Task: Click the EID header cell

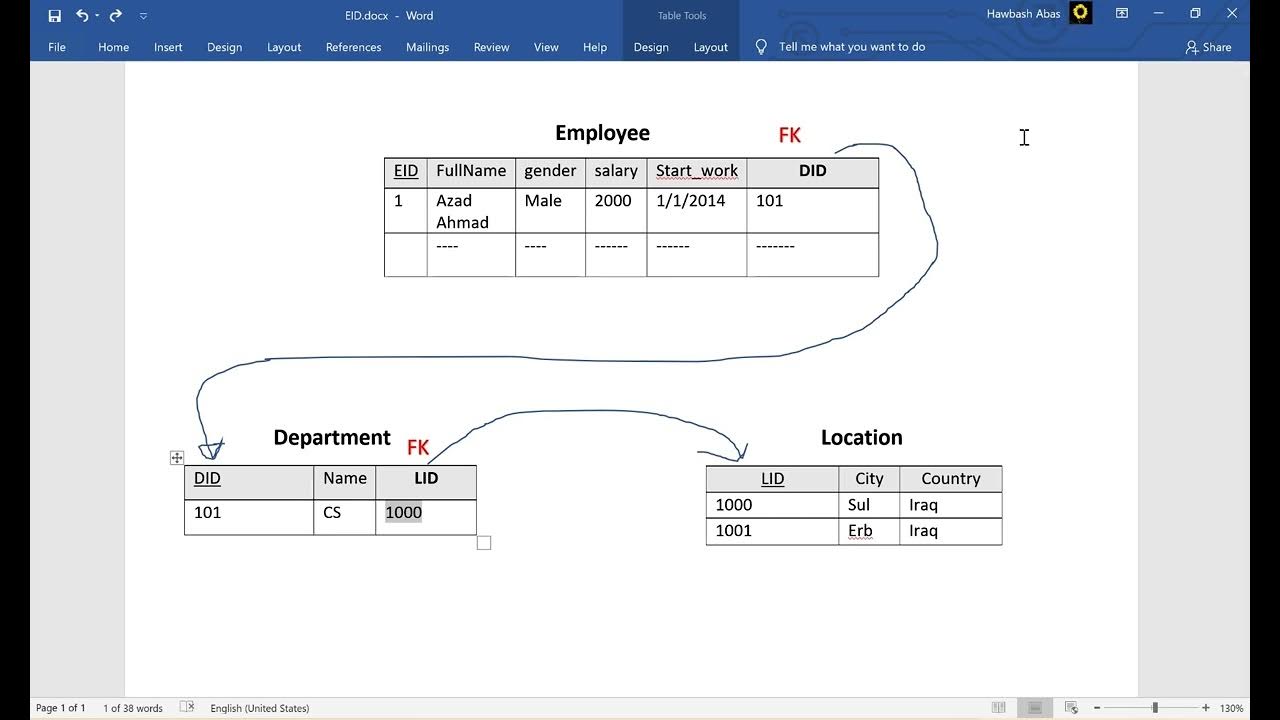Action: [x=406, y=172]
